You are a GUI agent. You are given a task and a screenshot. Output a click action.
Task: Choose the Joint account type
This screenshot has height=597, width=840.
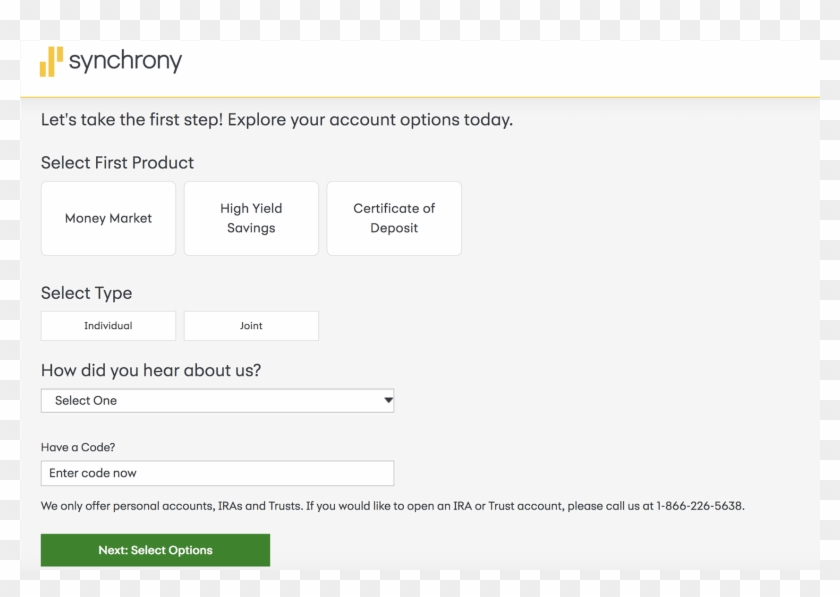point(251,325)
